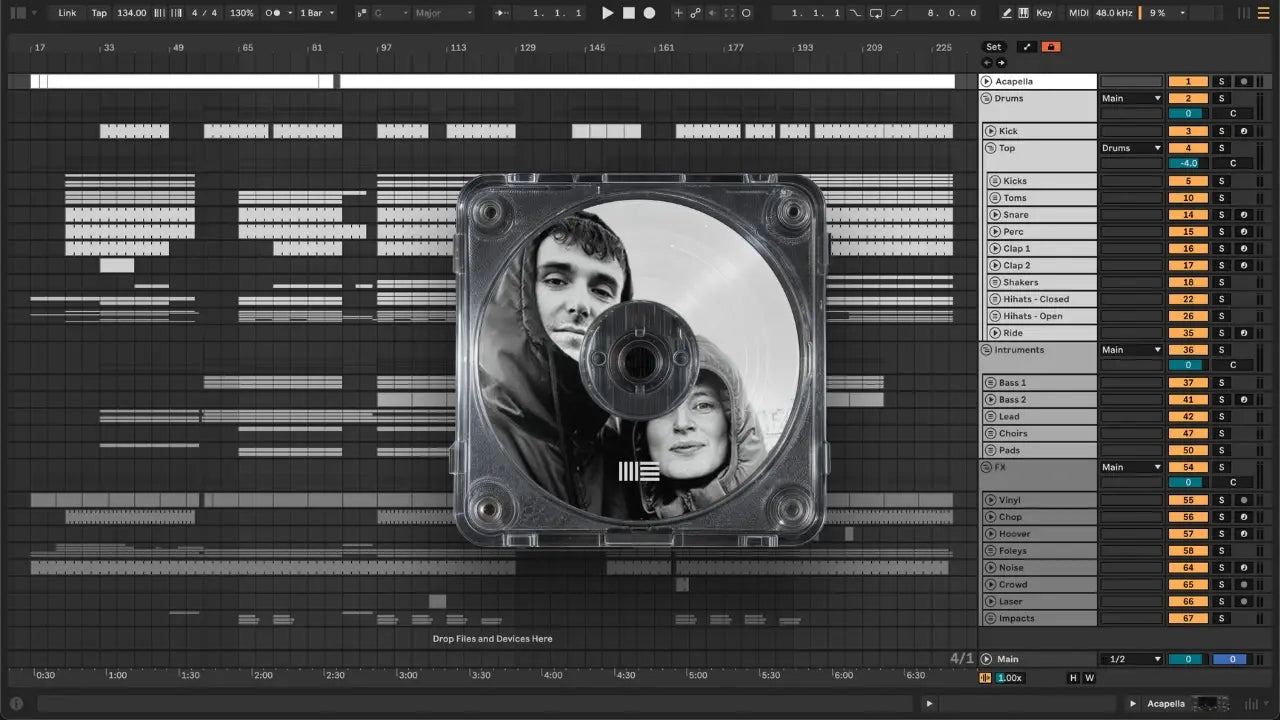The height and width of the screenshot is (720, 1280).
Task: Arm recording on the Perc track
Action: (1243, 232)
